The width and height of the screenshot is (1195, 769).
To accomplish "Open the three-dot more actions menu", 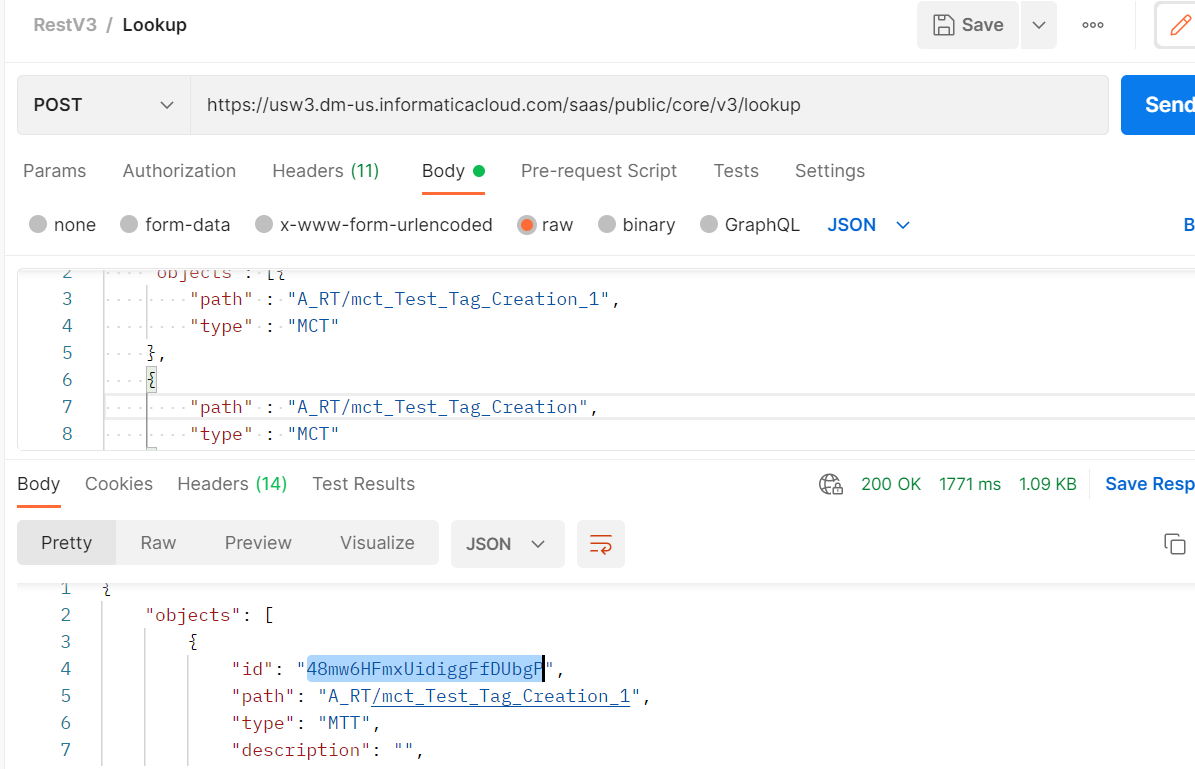I will (x=1093, y=25).
